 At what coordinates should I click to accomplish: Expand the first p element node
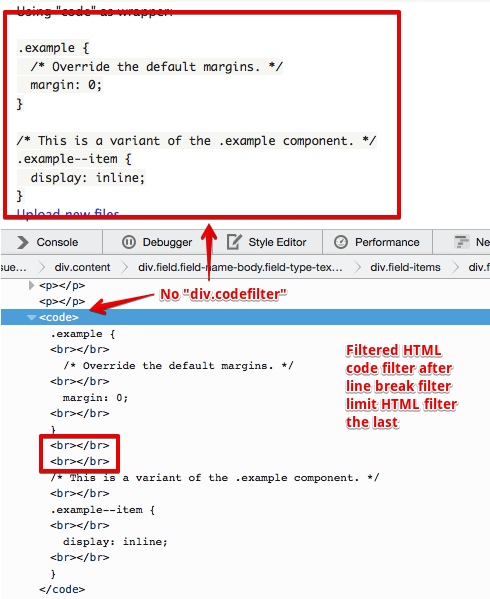[x=32, y=285]
